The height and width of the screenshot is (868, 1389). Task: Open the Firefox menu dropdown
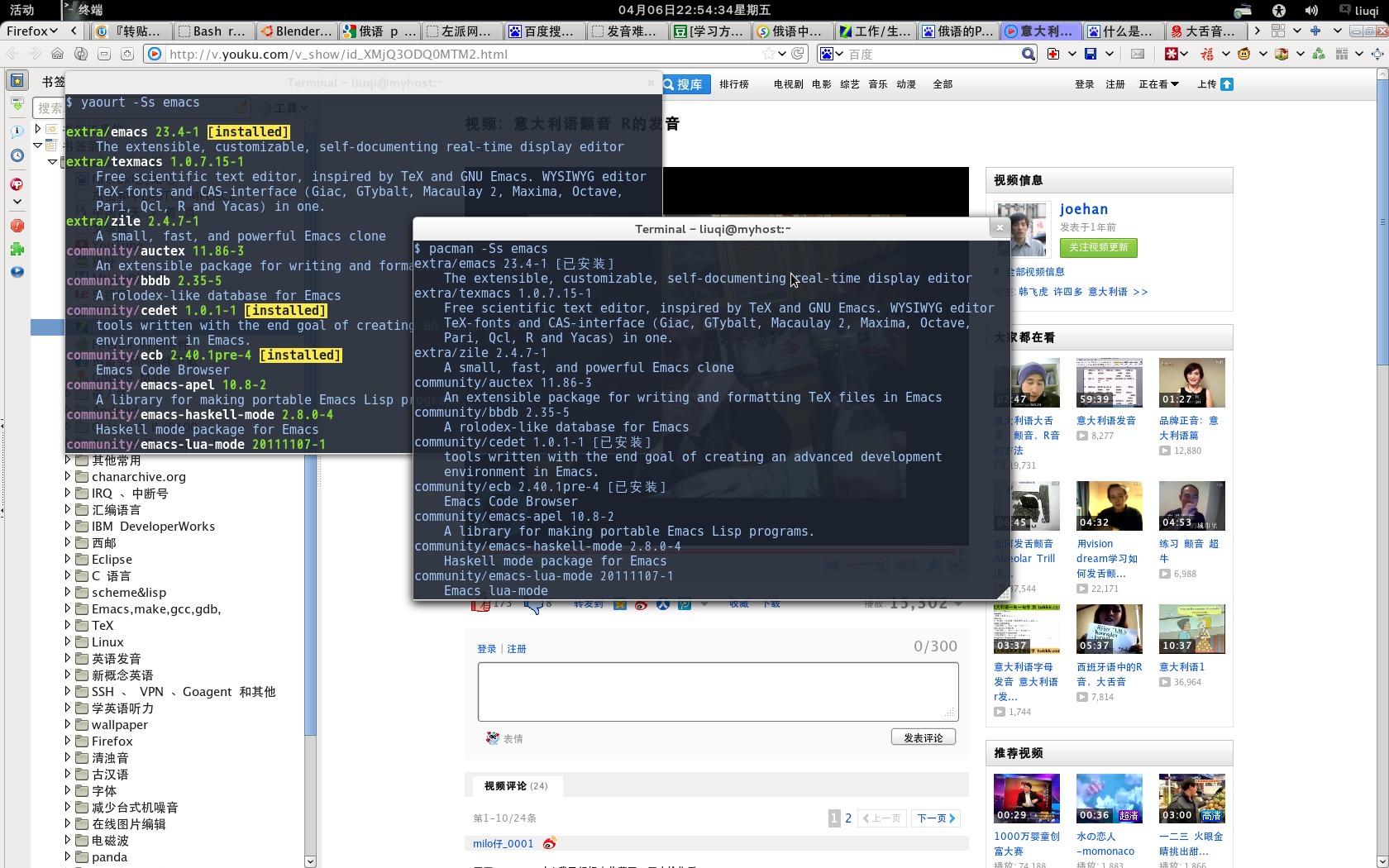(x=32, y=31)
